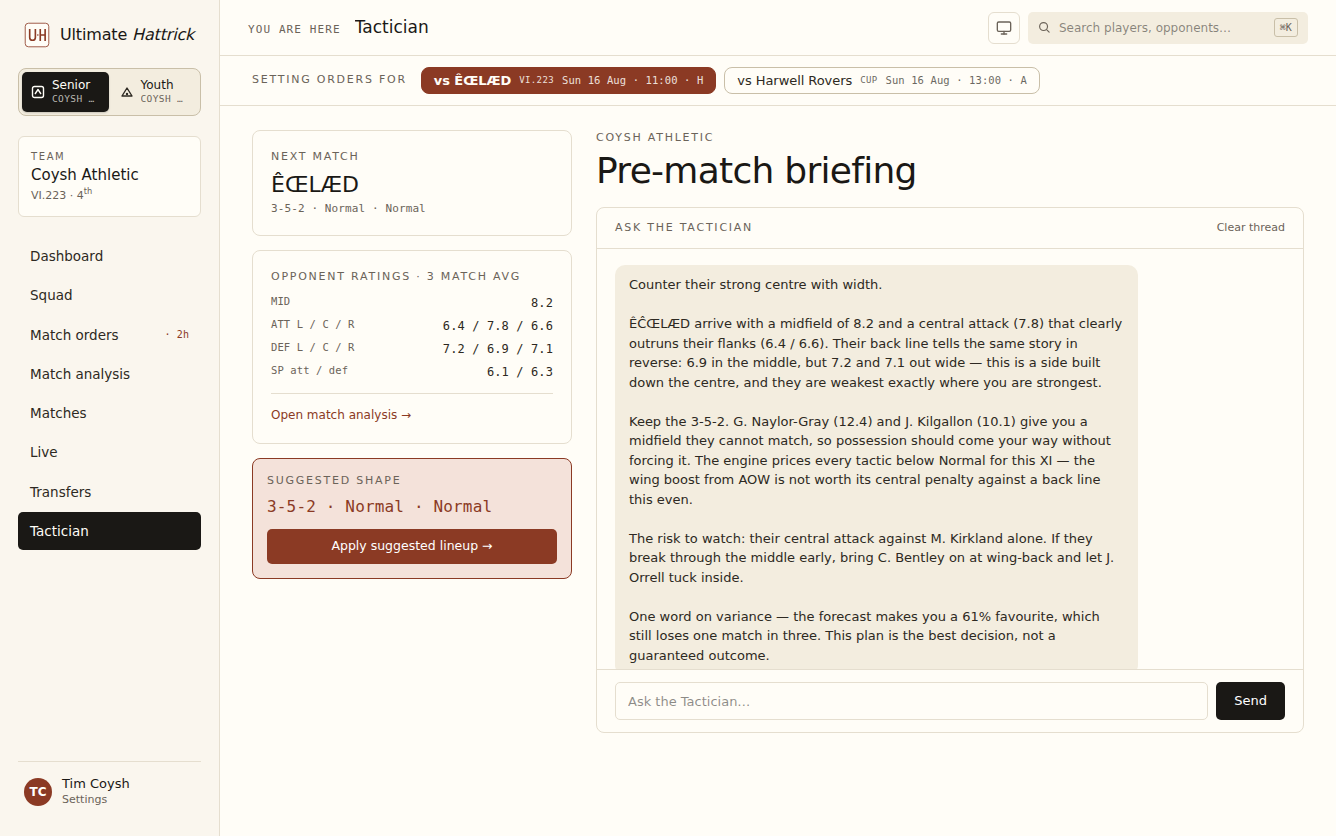Click the search magnifier icon
This screenshot has width=1336, height=836.
point(1045,28)
